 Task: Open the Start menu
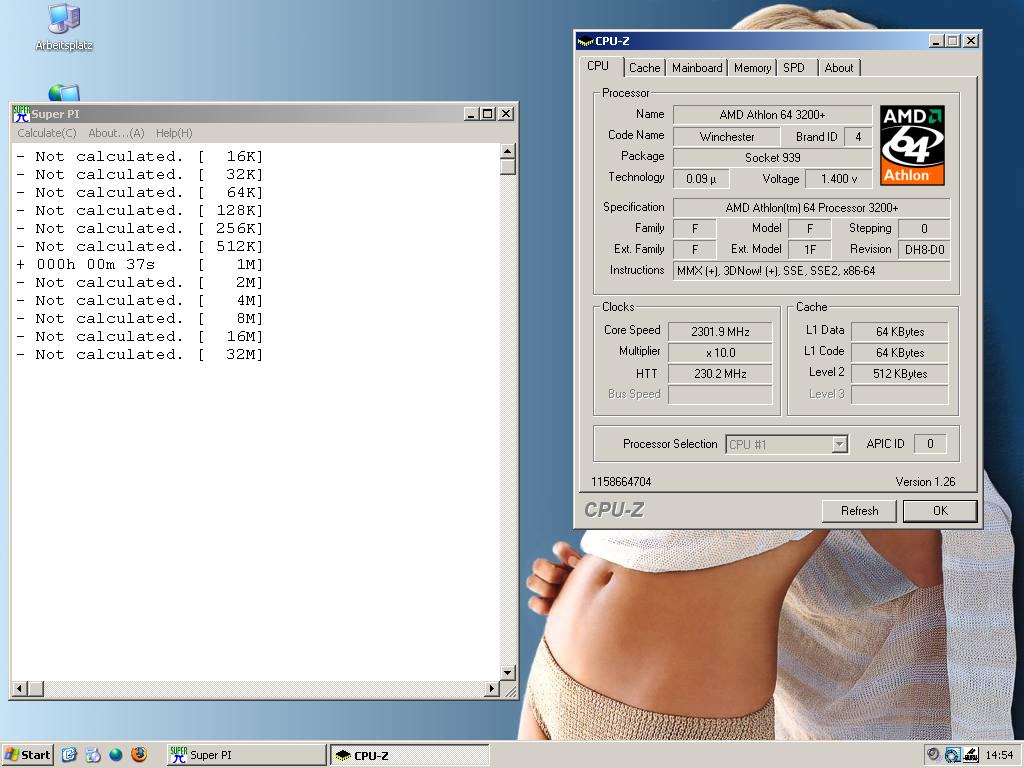pyautogui.click(x=27, y=755)
